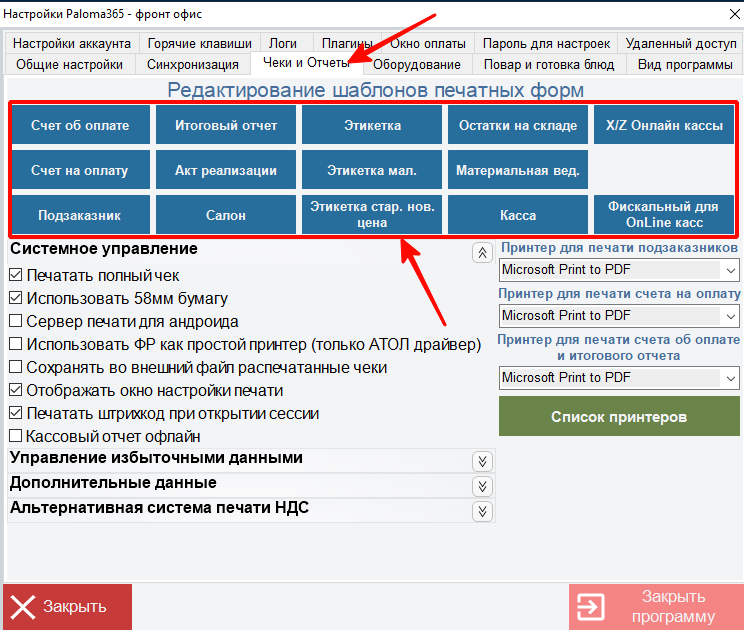The width and height of the screenshot is (744, 630).
Task: Switch to the Настройки аккаунта tab
Action: coord(72,43)
